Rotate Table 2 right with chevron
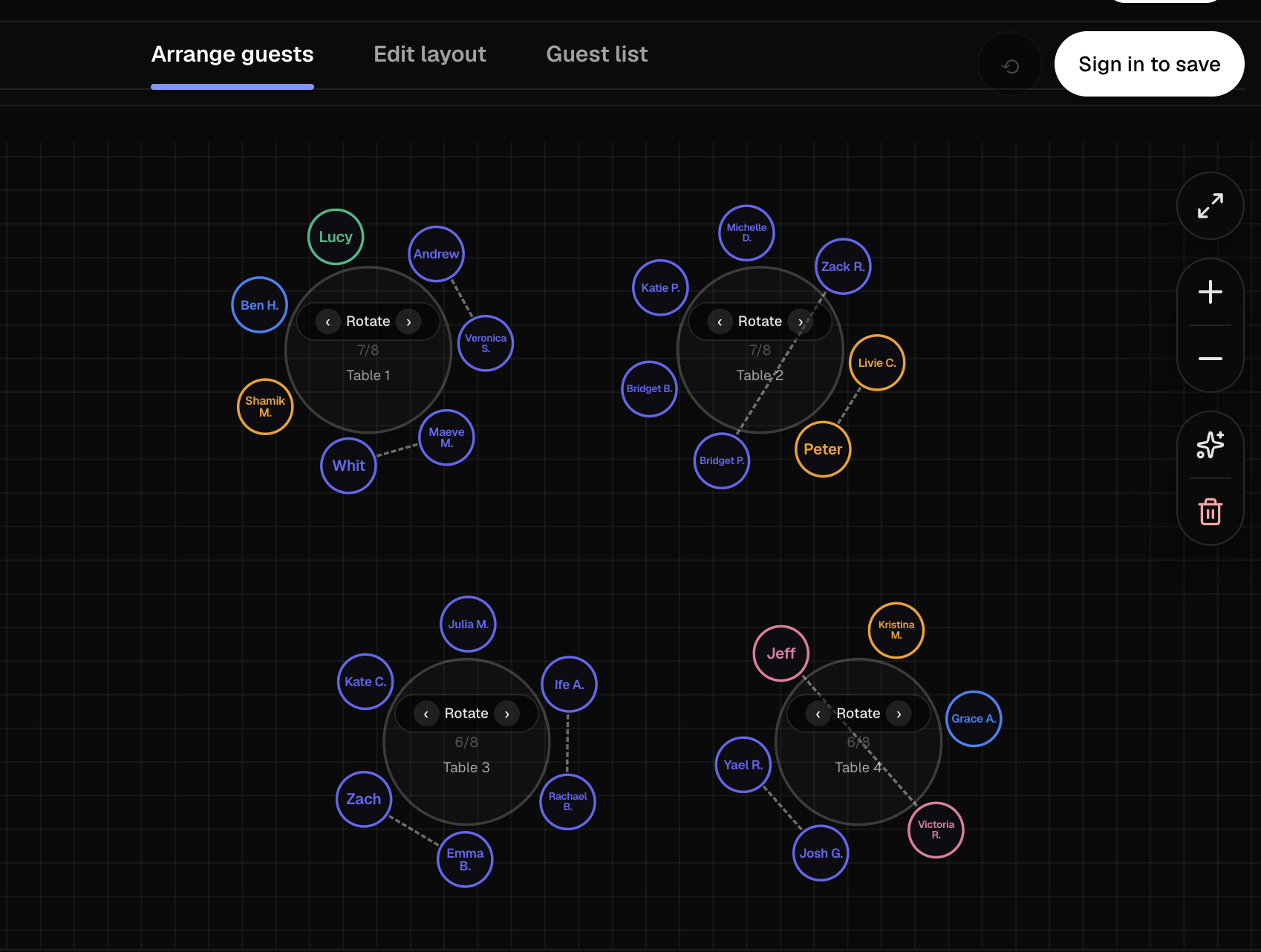The image size is (1261, 952). point(801,322)
